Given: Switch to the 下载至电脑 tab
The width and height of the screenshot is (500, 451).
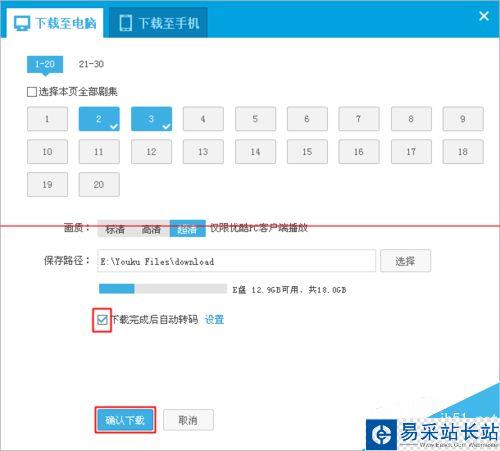Looking at the screenshot, I should tap(55, 23).
